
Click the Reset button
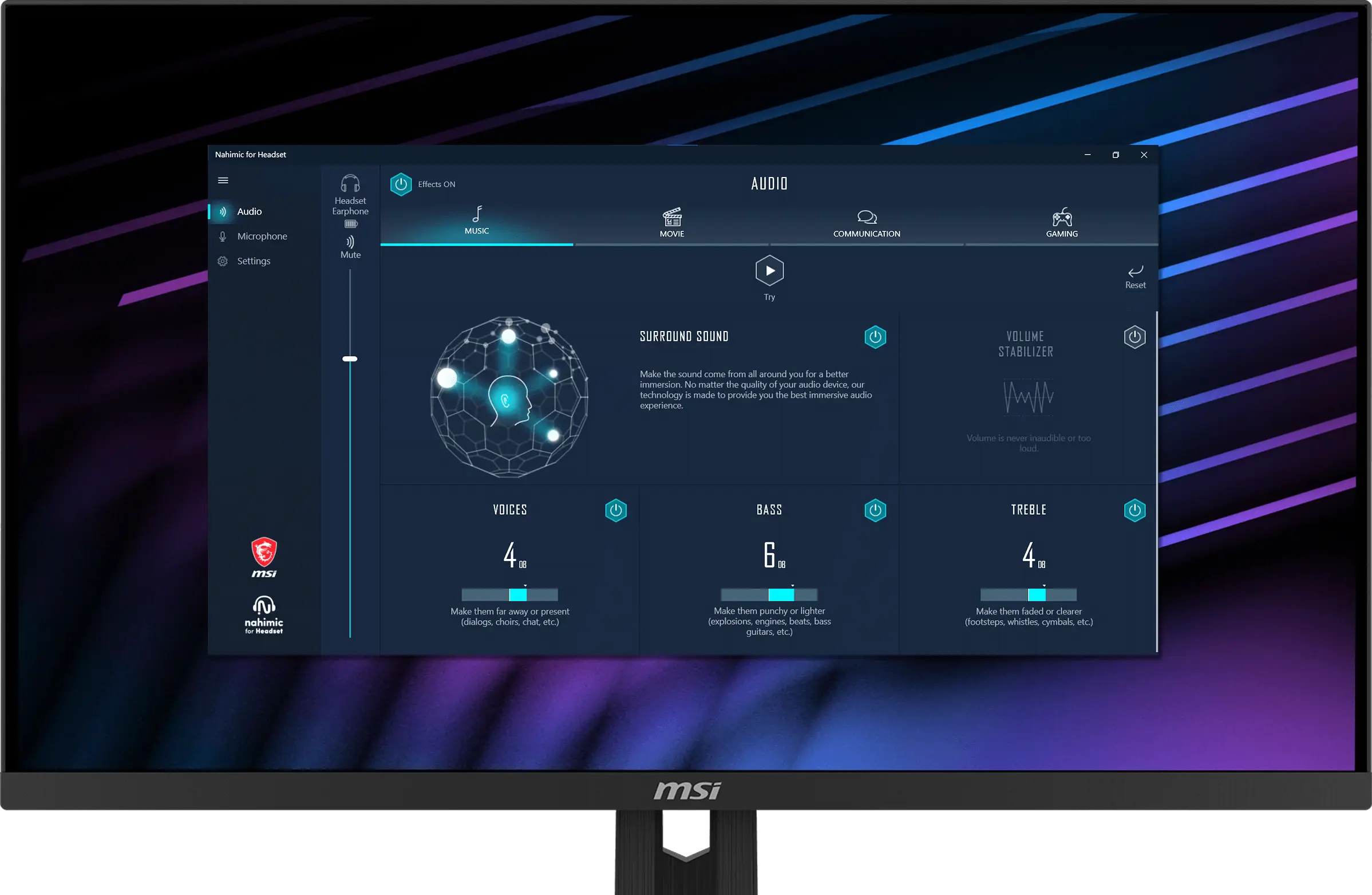(x=1133, y=275)
